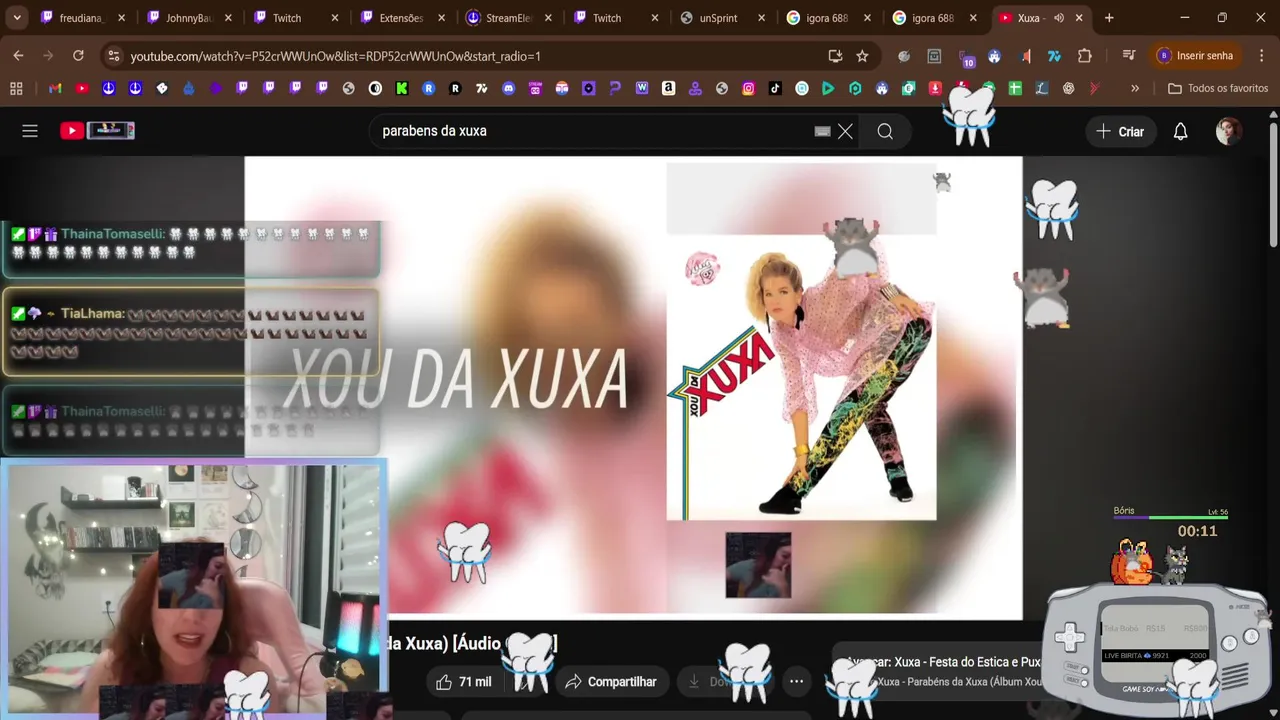Open the apps grid in bookmarks bar
Viewport: 1280px width, 720px height.
[16, 88]
